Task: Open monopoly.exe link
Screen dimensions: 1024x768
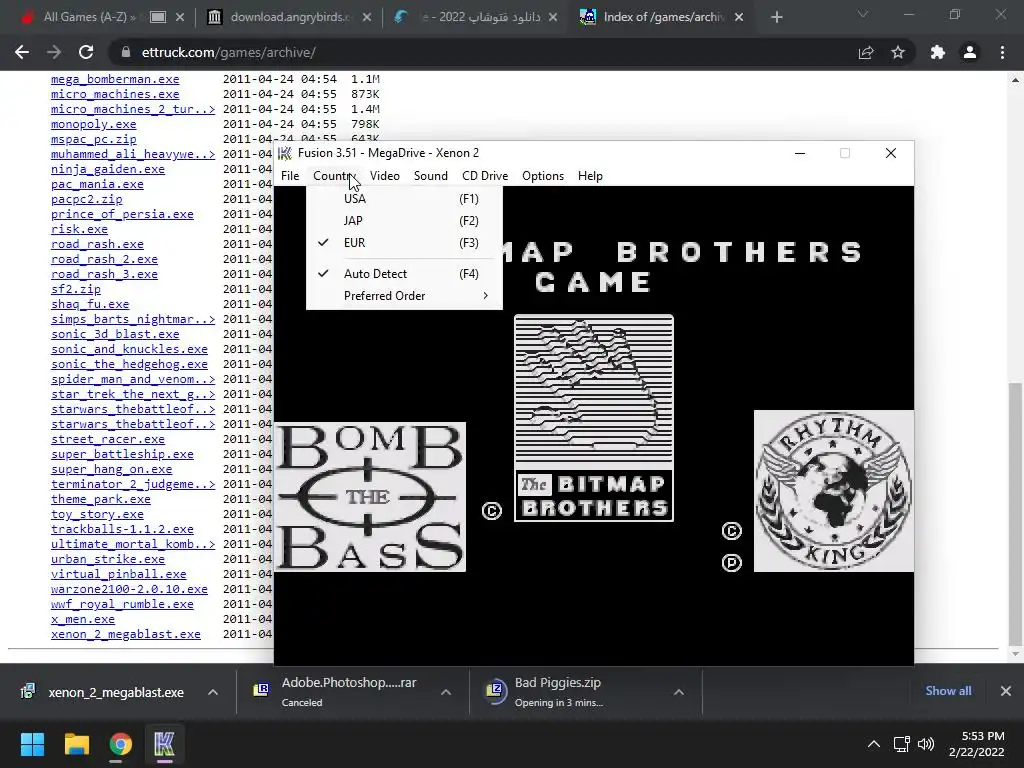Action: [93, 124]
